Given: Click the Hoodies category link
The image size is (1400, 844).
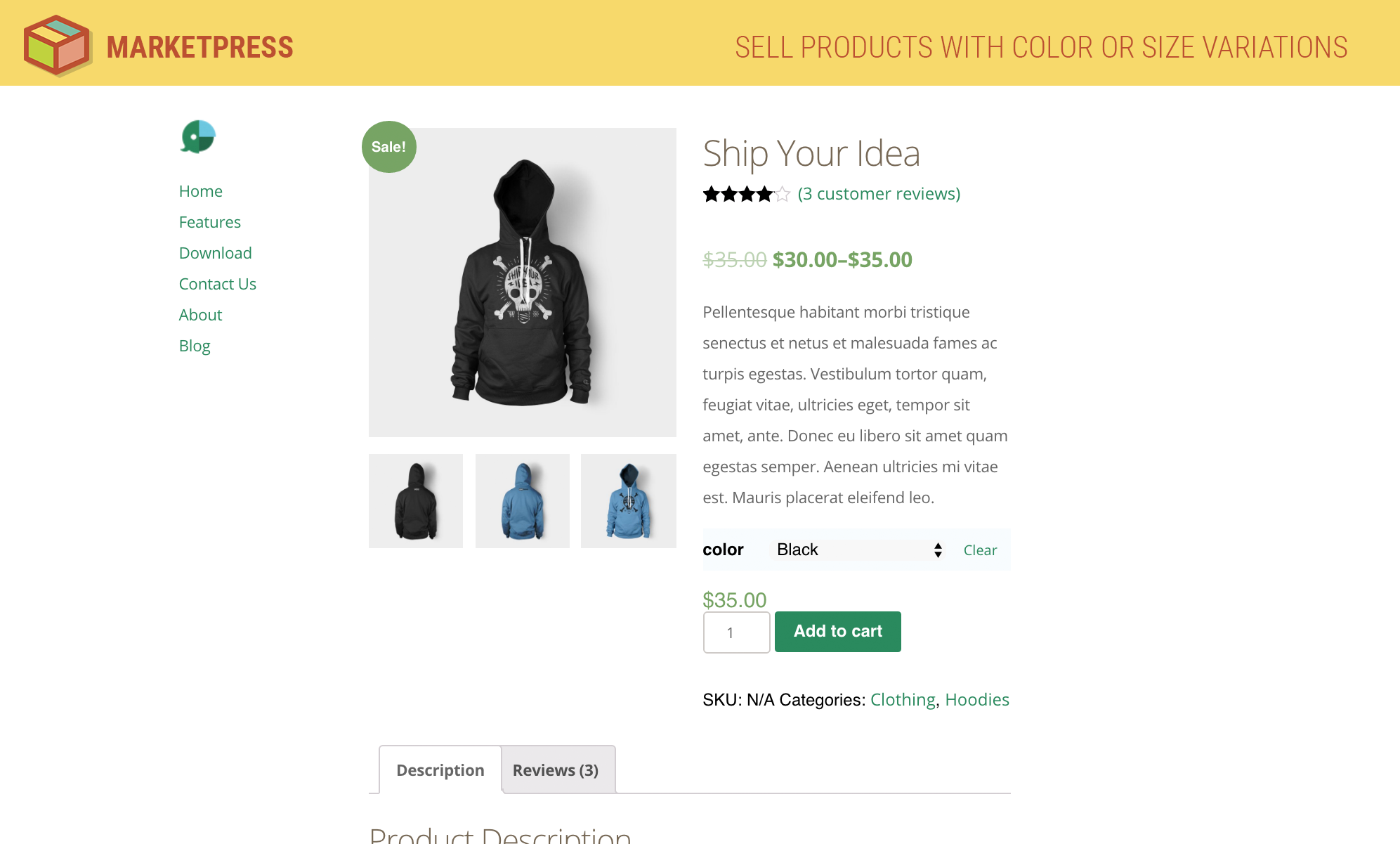Looking at the screenshot, I should point(977,699).
